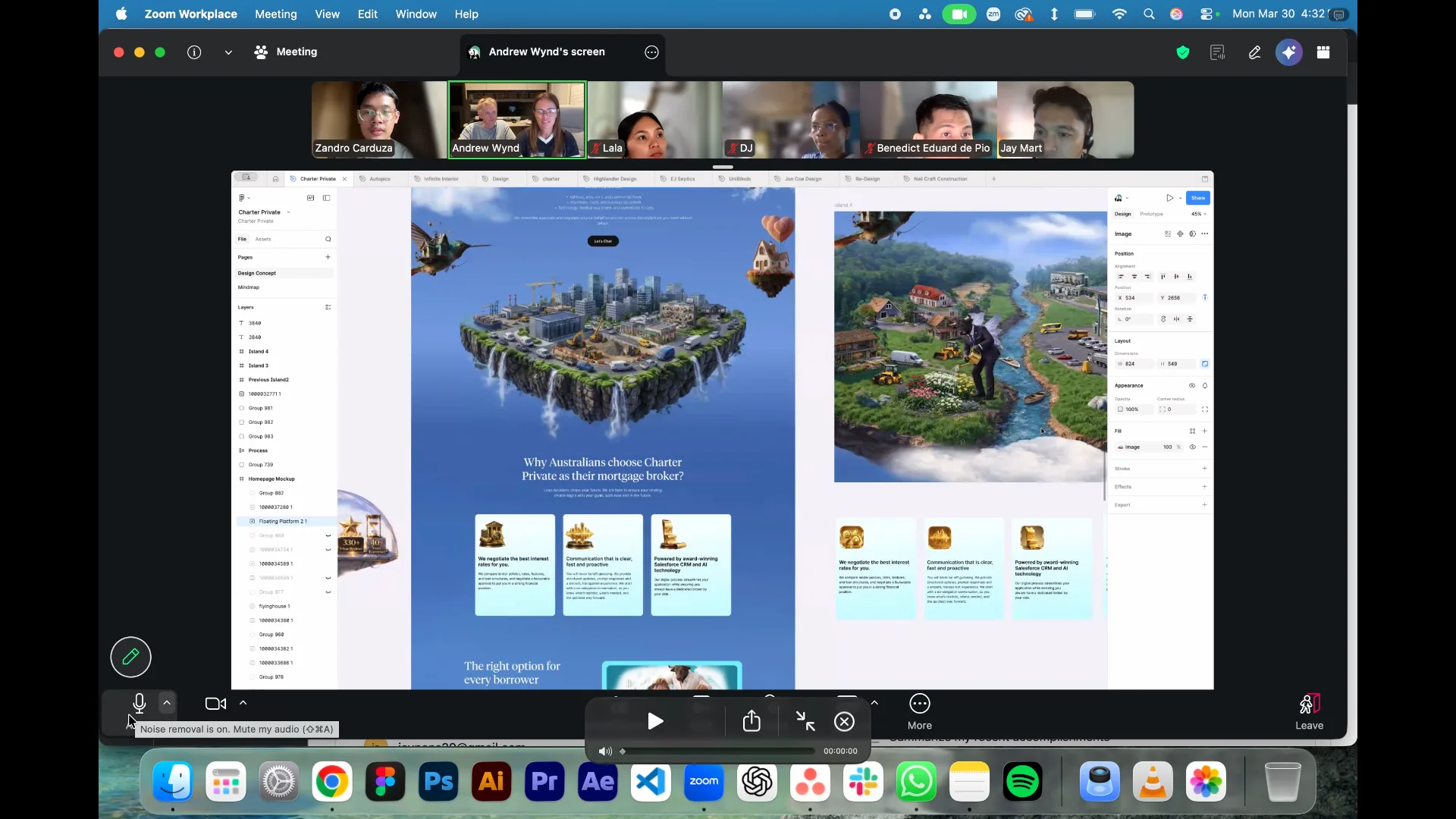
Task: Open Figma from the Dock
Action: (385, 782)
